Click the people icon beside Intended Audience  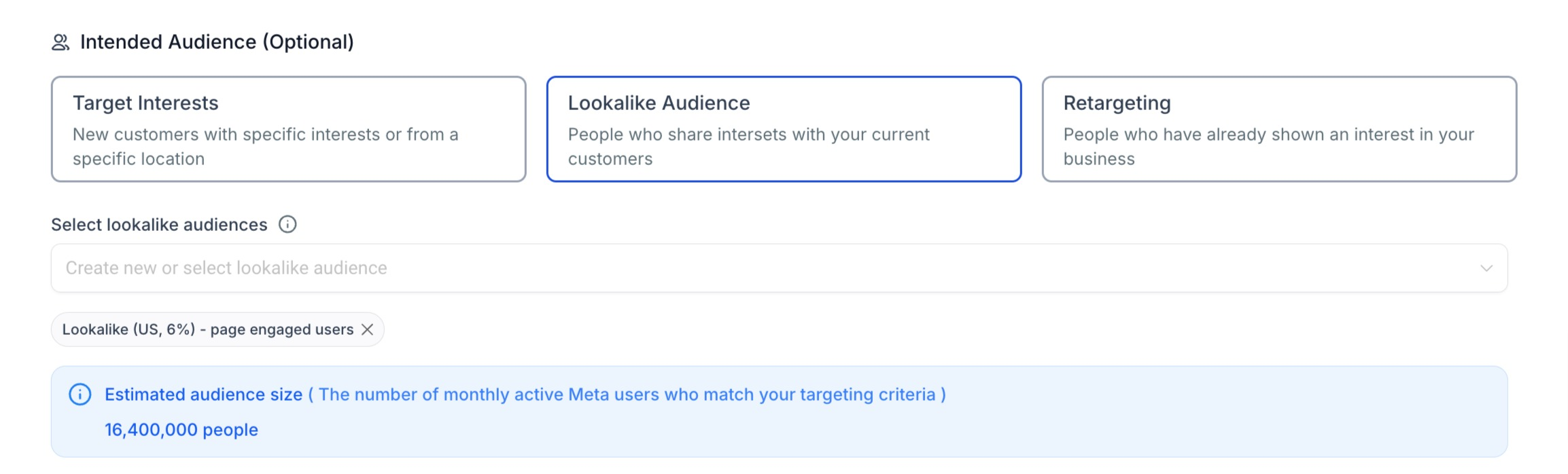60,43
